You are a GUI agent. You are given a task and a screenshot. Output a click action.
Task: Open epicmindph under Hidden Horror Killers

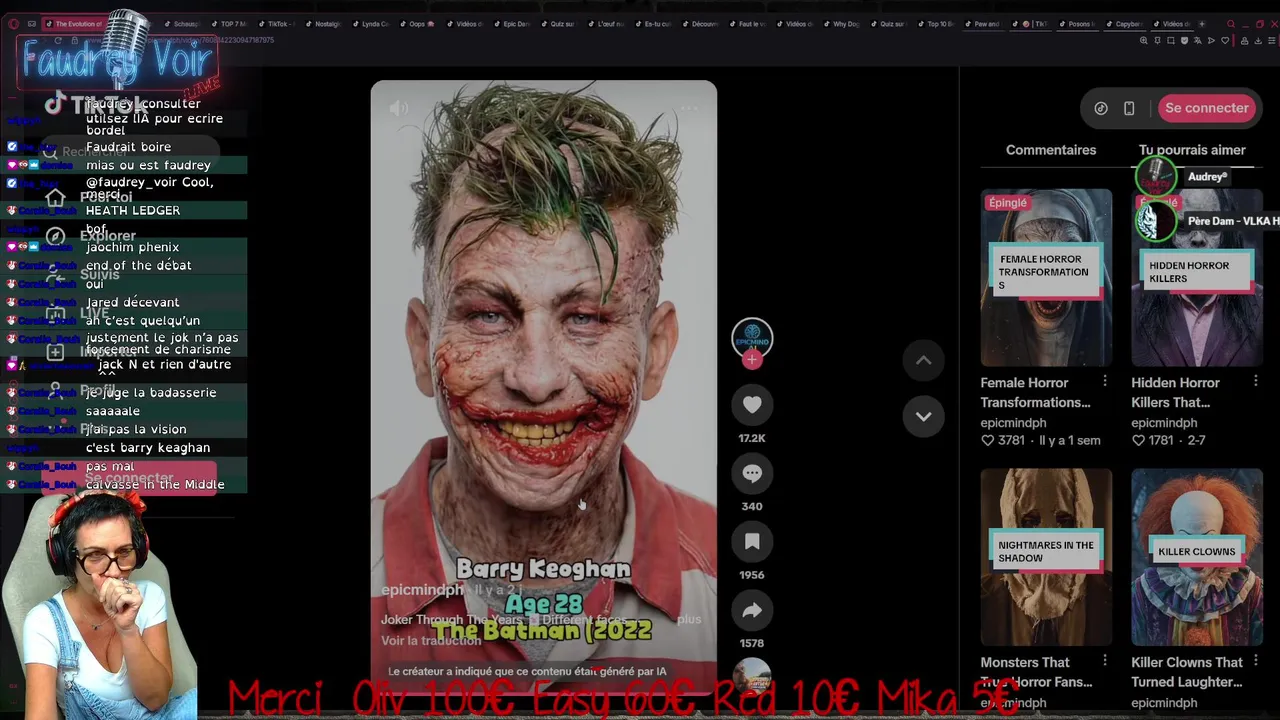1164,423
